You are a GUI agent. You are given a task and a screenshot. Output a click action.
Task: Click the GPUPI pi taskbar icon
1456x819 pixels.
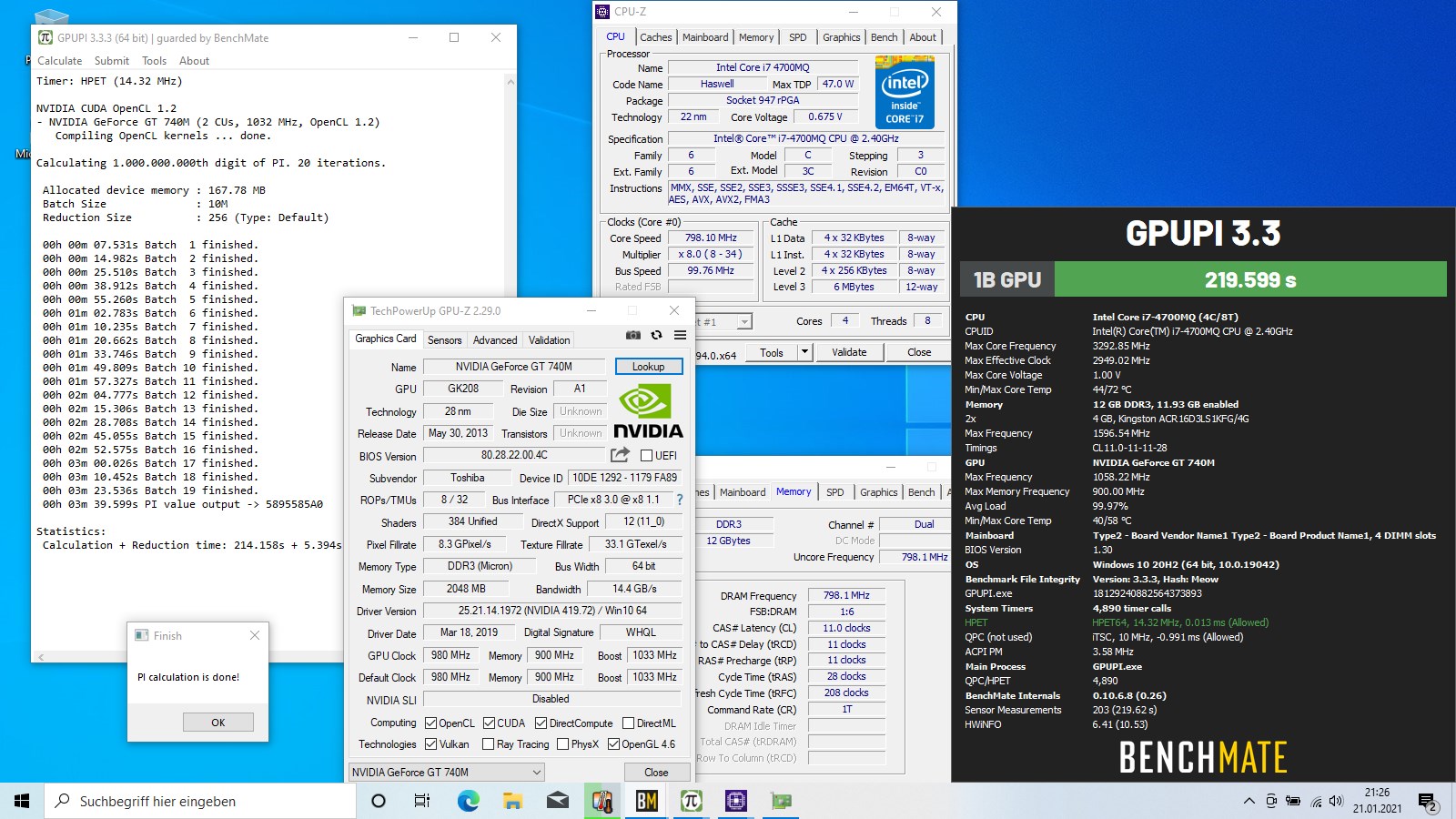point(691,801)
